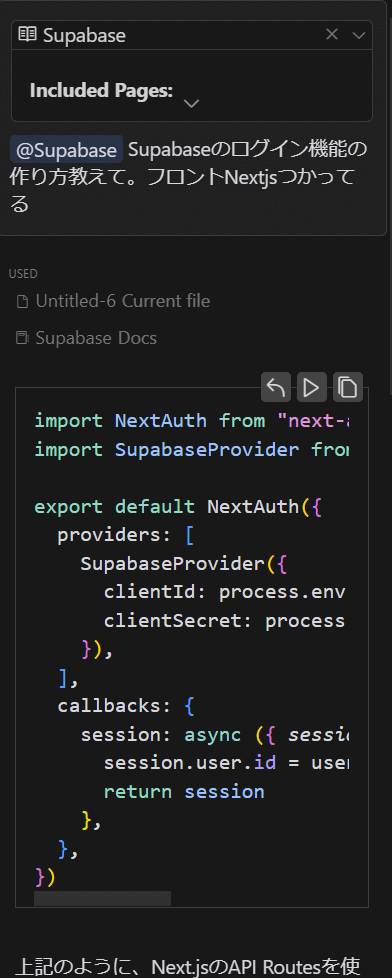Click the Supabase header title text
The height and width of the screenshot is (978, 392).
click(x=84, y=36)
